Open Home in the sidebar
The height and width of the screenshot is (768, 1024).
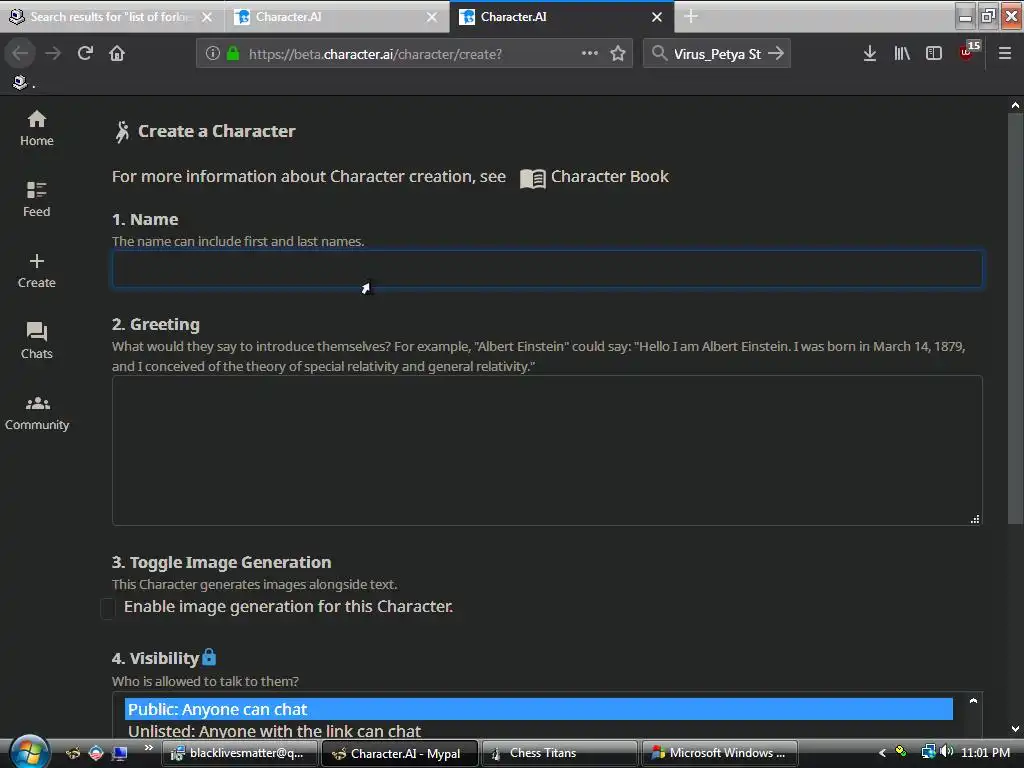click(37, 128)
